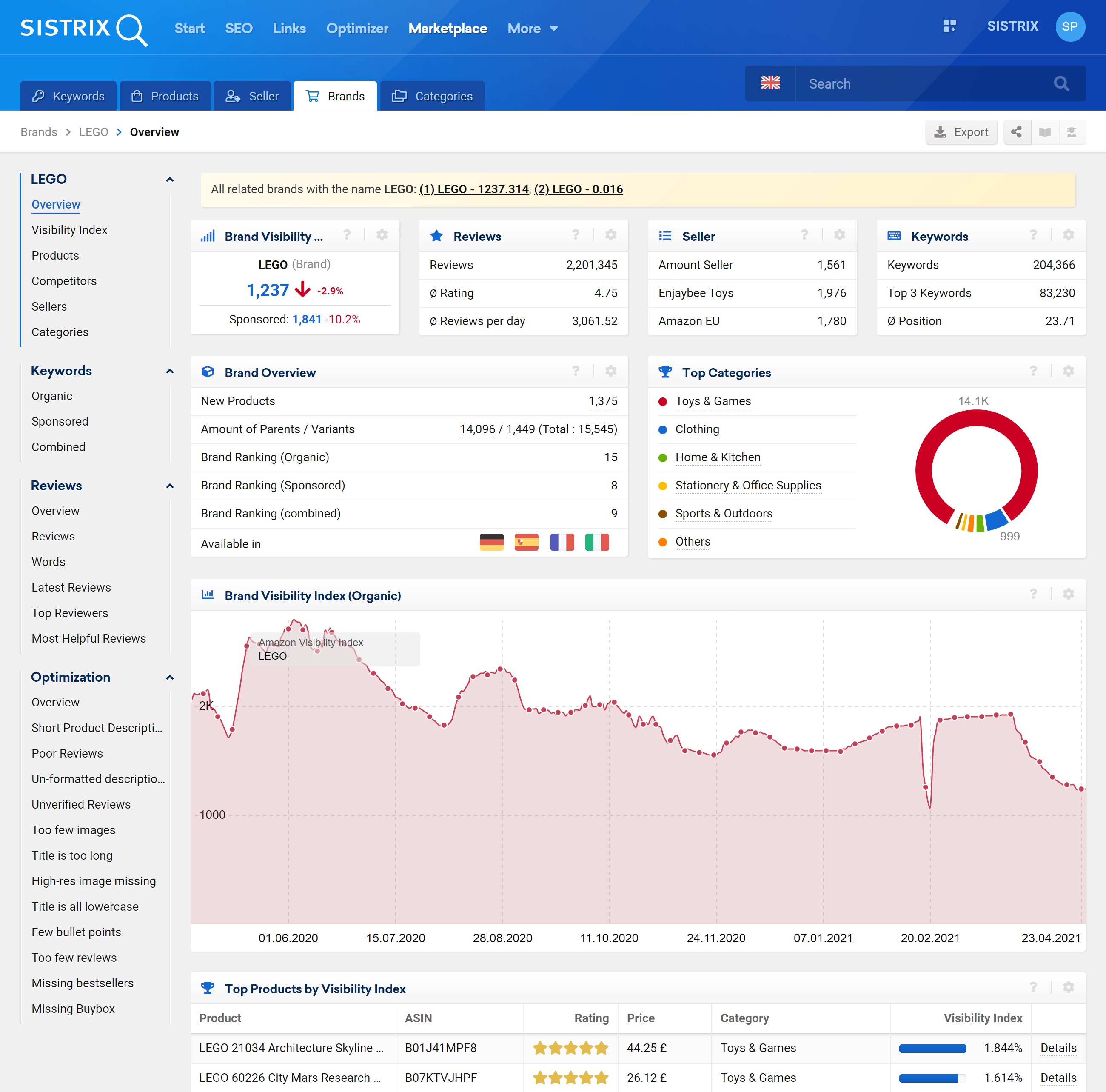
Task: Click the share icon next to Export
Action: [x=1016, y=132]
